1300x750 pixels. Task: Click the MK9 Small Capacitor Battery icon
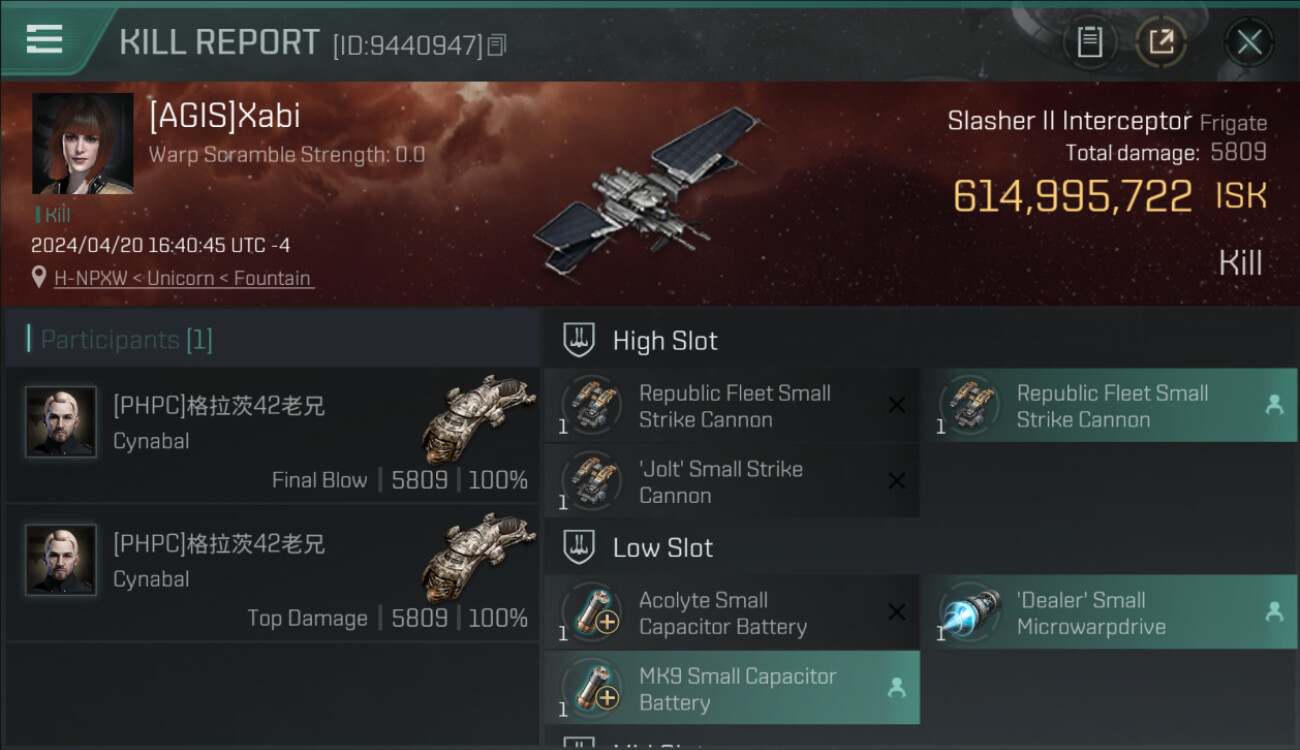(591, 689)
